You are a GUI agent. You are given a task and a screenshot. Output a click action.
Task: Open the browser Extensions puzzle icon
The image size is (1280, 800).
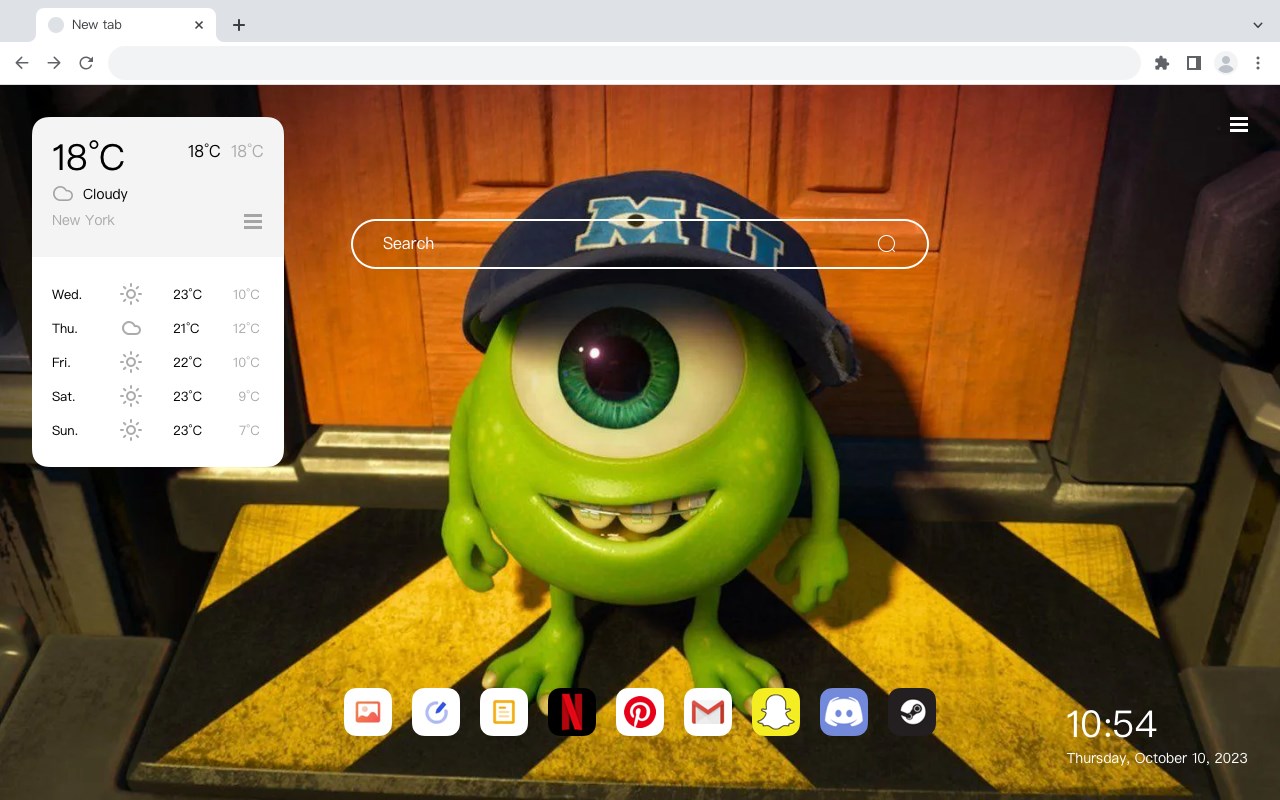click(1161, 63)
